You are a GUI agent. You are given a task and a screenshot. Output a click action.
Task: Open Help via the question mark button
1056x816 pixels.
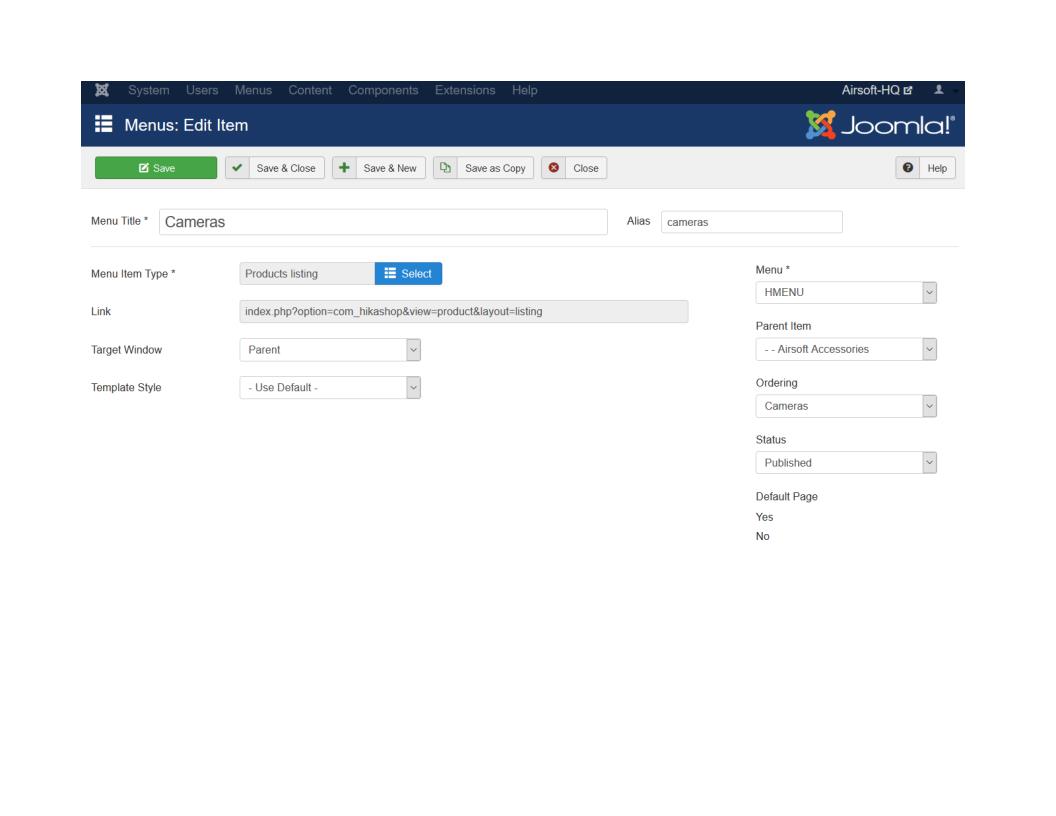coord(927,168)
